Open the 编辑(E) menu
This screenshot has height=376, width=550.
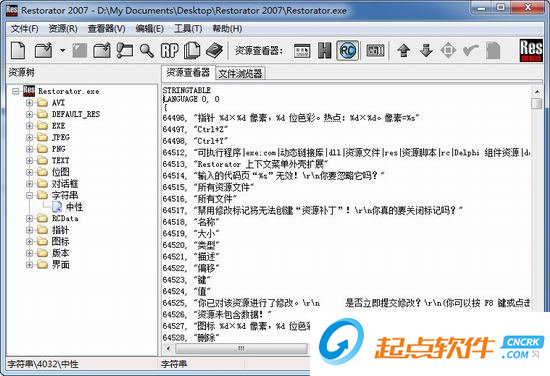149,28
